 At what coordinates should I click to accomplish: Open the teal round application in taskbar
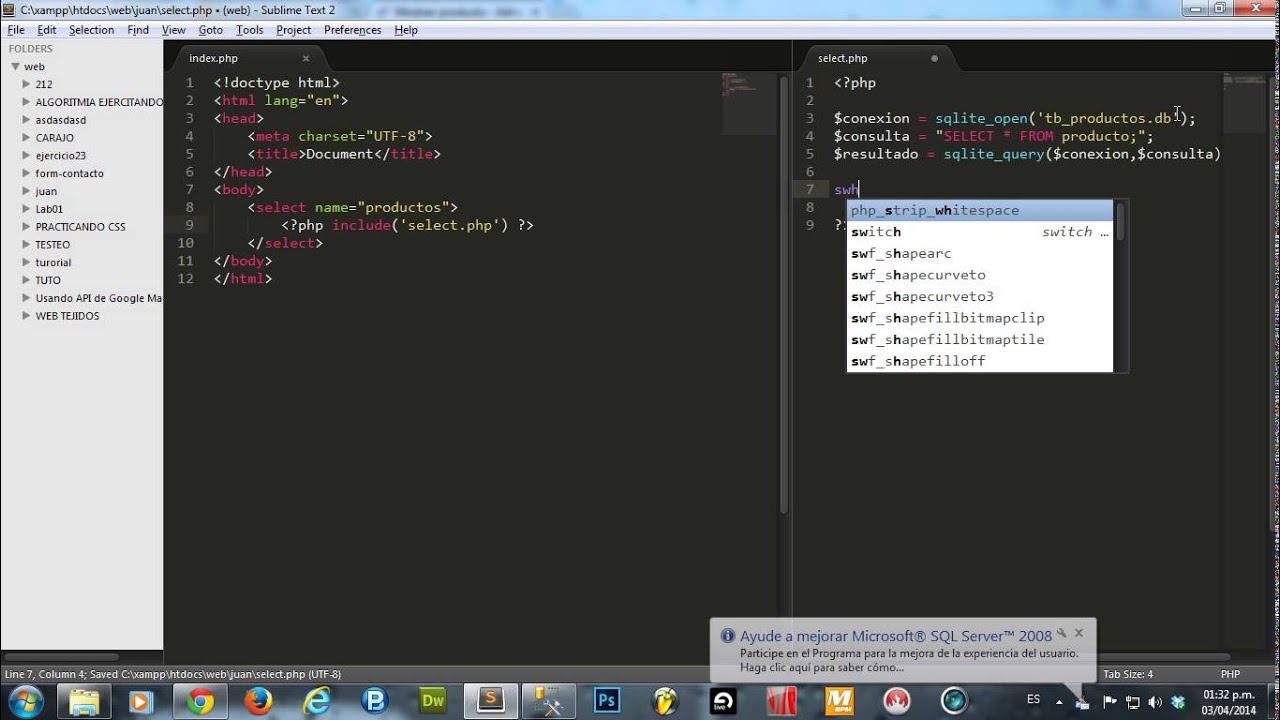[x=955, y=701]
